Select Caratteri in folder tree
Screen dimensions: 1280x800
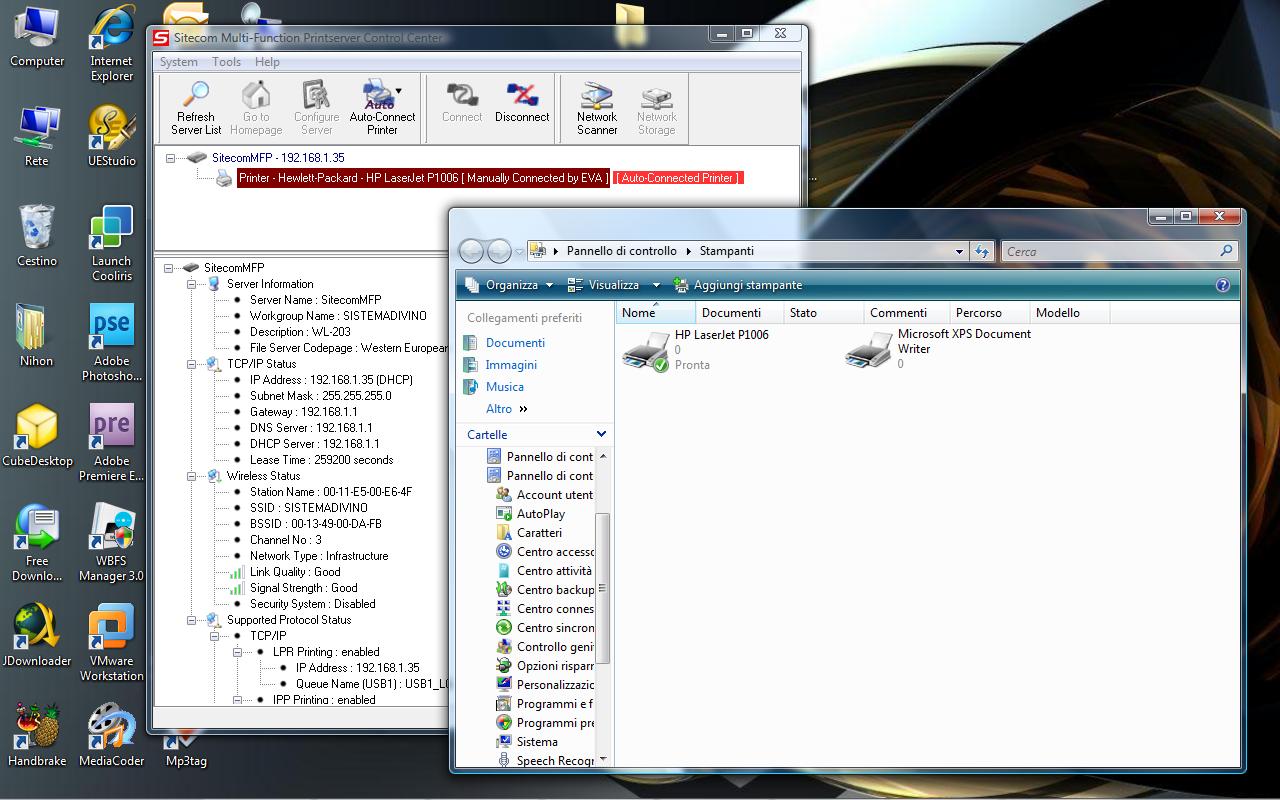click(529, 533)
